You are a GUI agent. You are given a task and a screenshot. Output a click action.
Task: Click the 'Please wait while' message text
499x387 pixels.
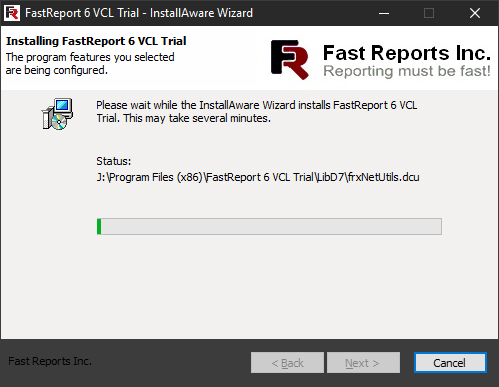pos(257,112)
